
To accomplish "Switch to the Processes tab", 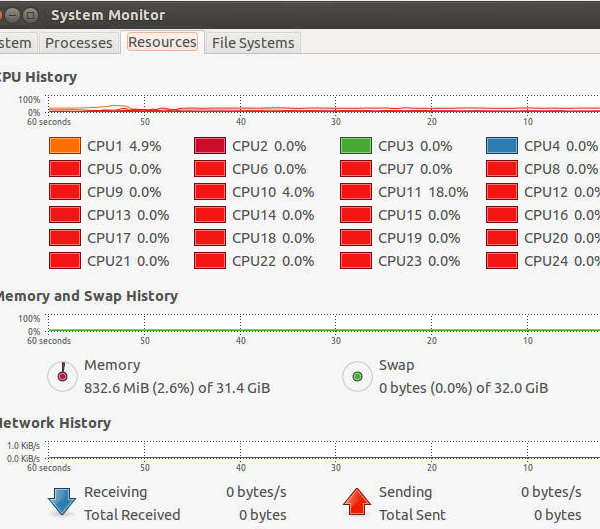I will coord(78,43).
